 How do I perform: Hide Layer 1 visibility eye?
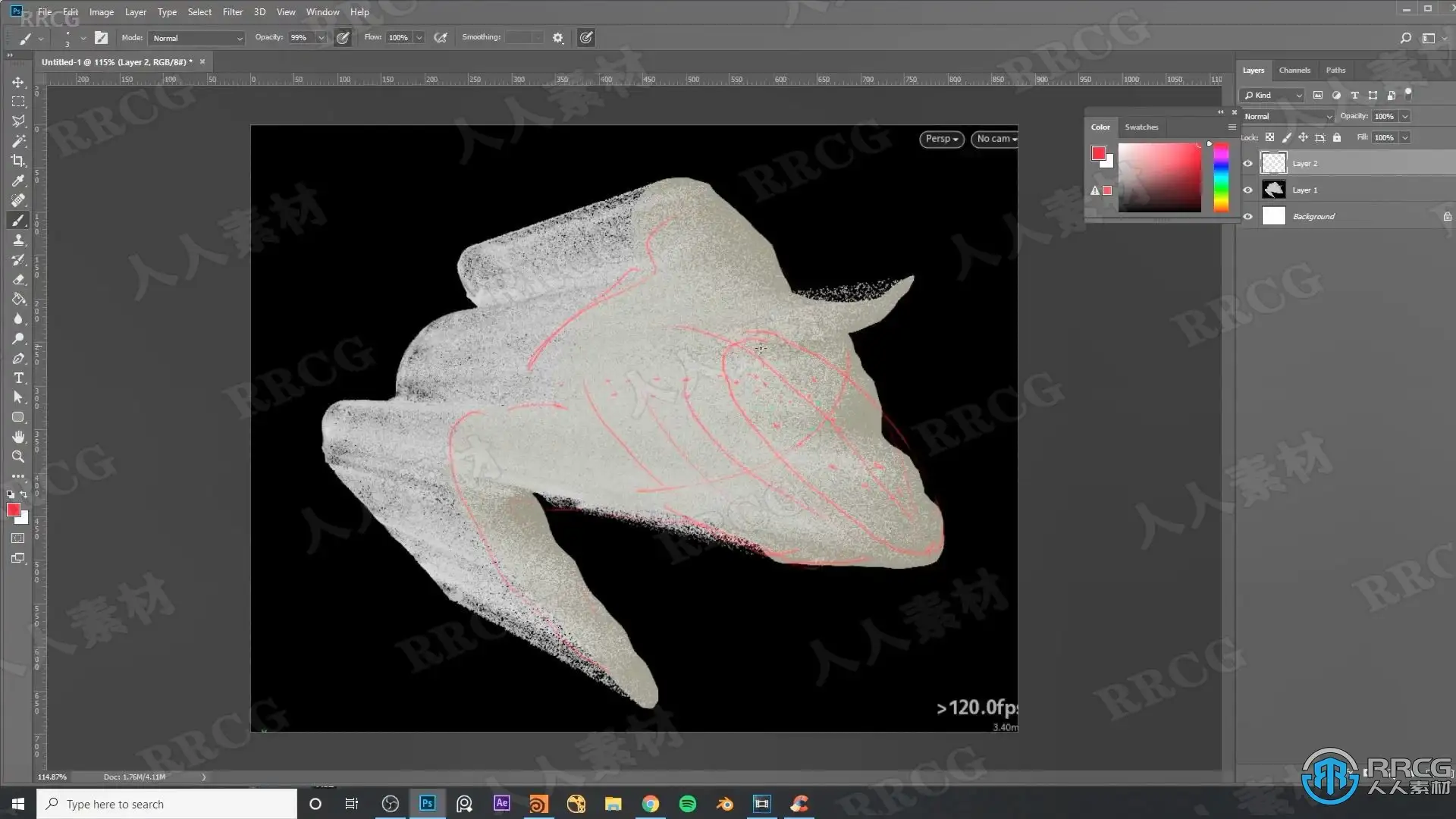1247,190
